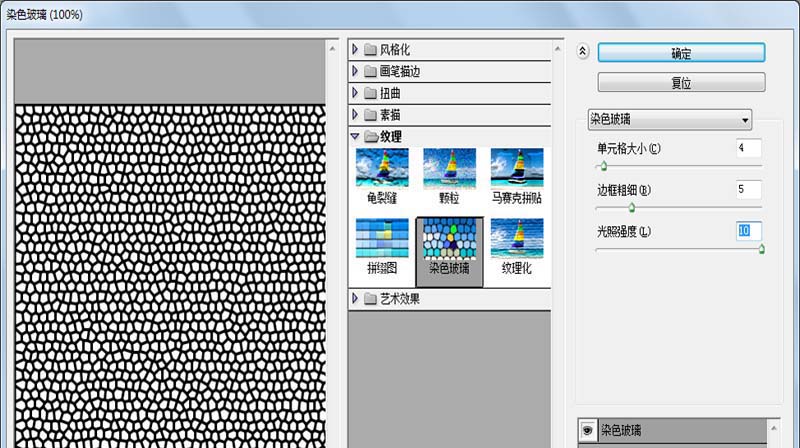Click the 光照强度 value field
The image size is (800, 448).
click(x=748, y=231)
